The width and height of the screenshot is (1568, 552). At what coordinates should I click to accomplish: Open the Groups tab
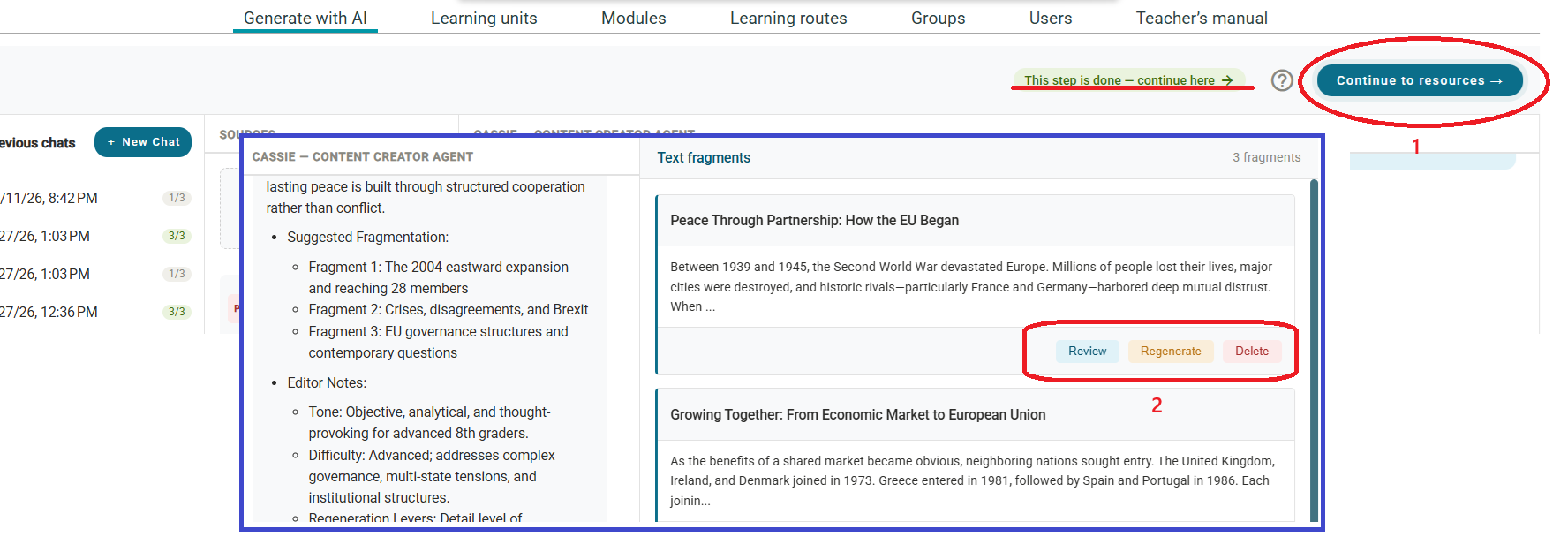939,18
